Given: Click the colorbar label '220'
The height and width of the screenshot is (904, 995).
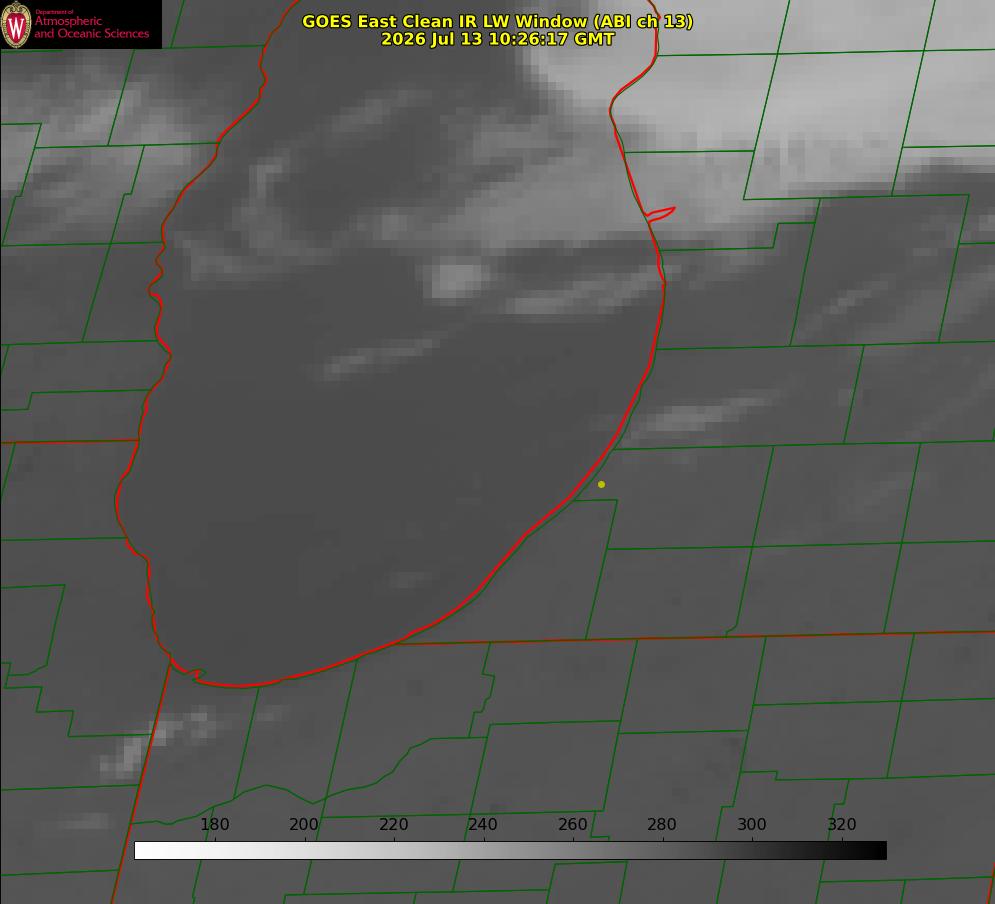Looking at the screenshot, I should tap(393, 824).
